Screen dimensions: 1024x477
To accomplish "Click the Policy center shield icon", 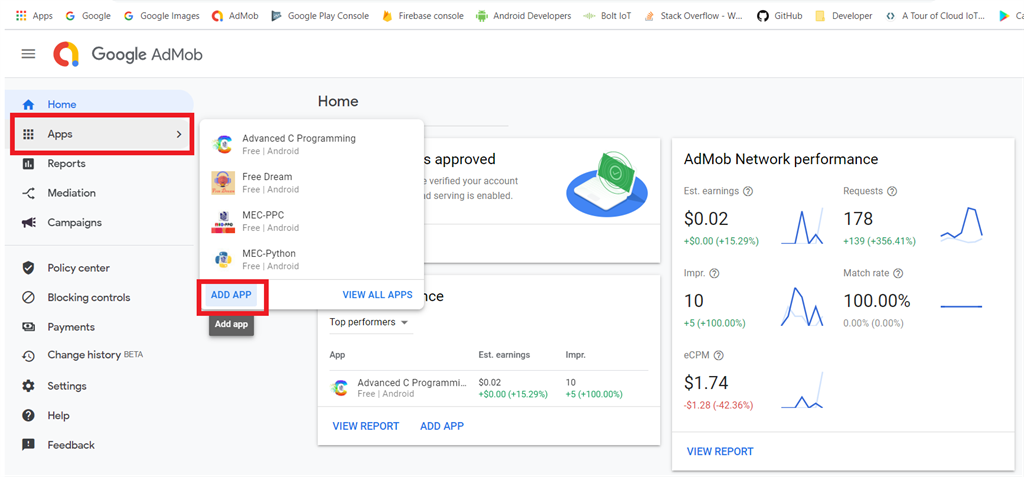I will tap(28, 268).
